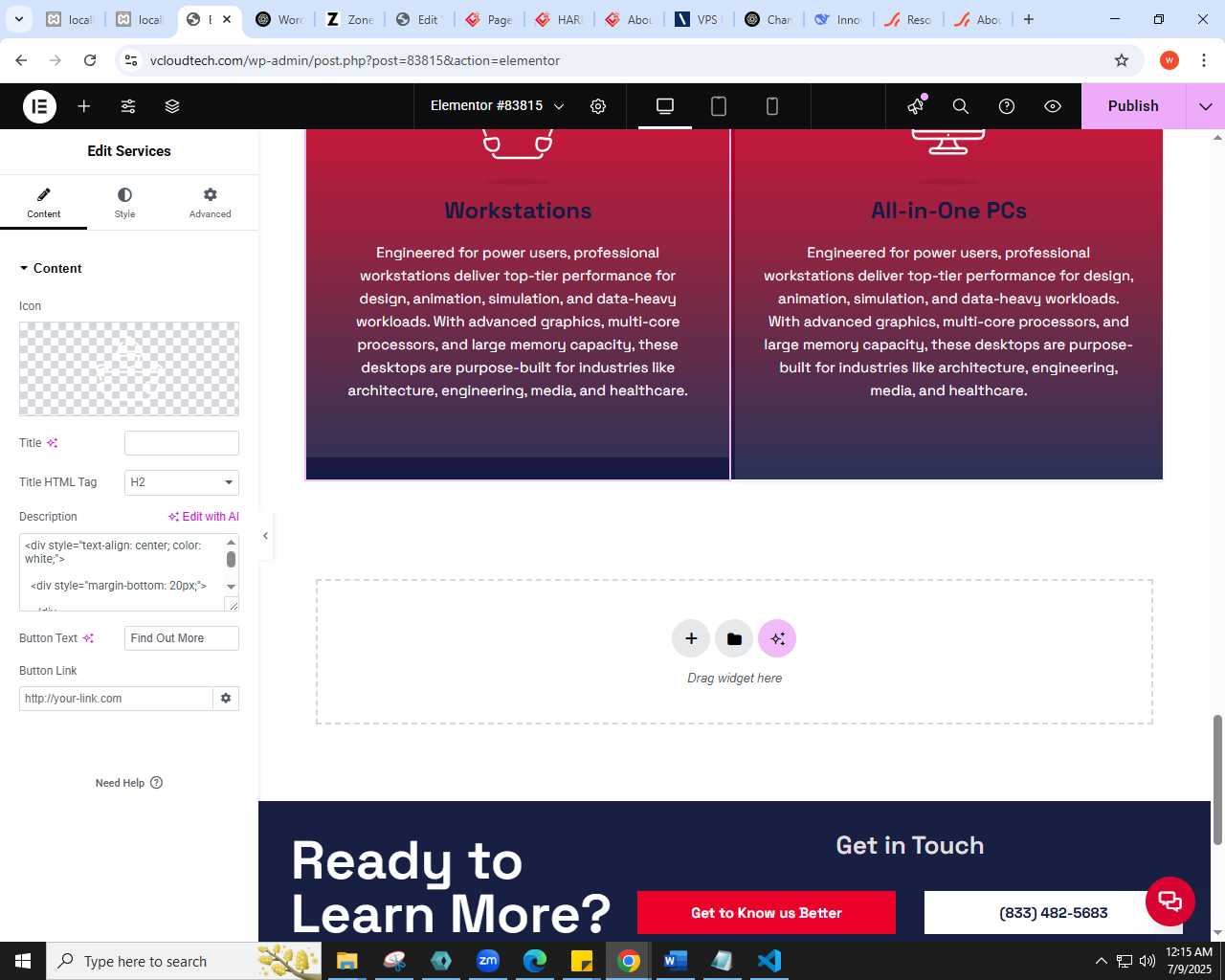This screenshot has height=980, width=1225.
Task: Open the help question mark icon
Action: point(1007,106)
